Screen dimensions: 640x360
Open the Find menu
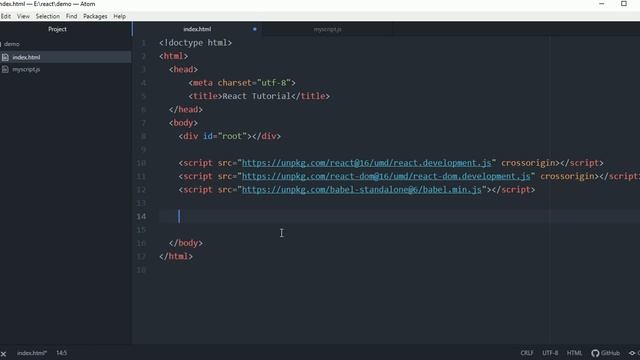coord(71,16)
